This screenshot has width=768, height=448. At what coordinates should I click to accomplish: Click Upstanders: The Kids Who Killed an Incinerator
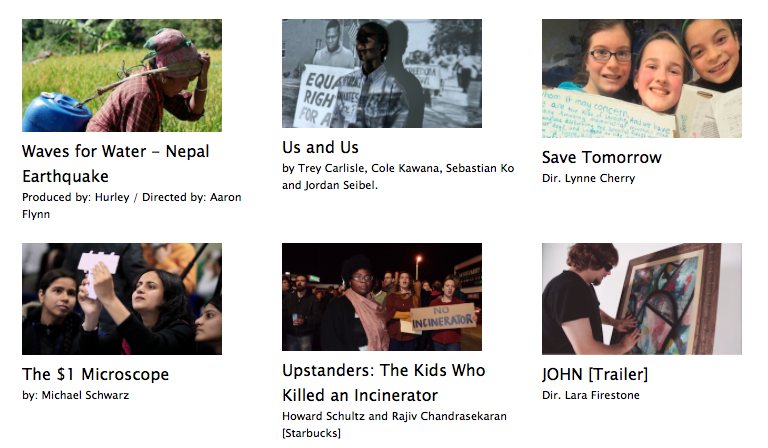(384, 382)
